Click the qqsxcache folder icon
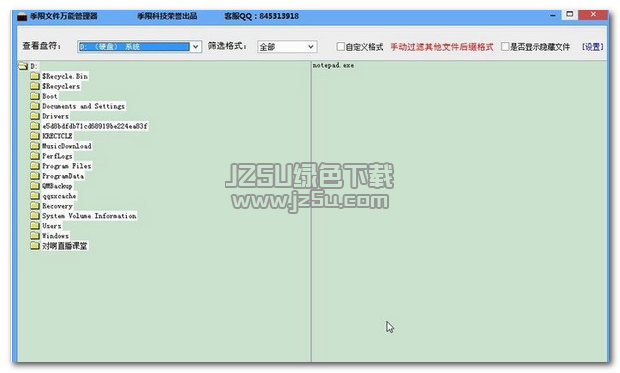Image resolution: width=620 pixels, height=373 pixels. [x=35, y=196]
